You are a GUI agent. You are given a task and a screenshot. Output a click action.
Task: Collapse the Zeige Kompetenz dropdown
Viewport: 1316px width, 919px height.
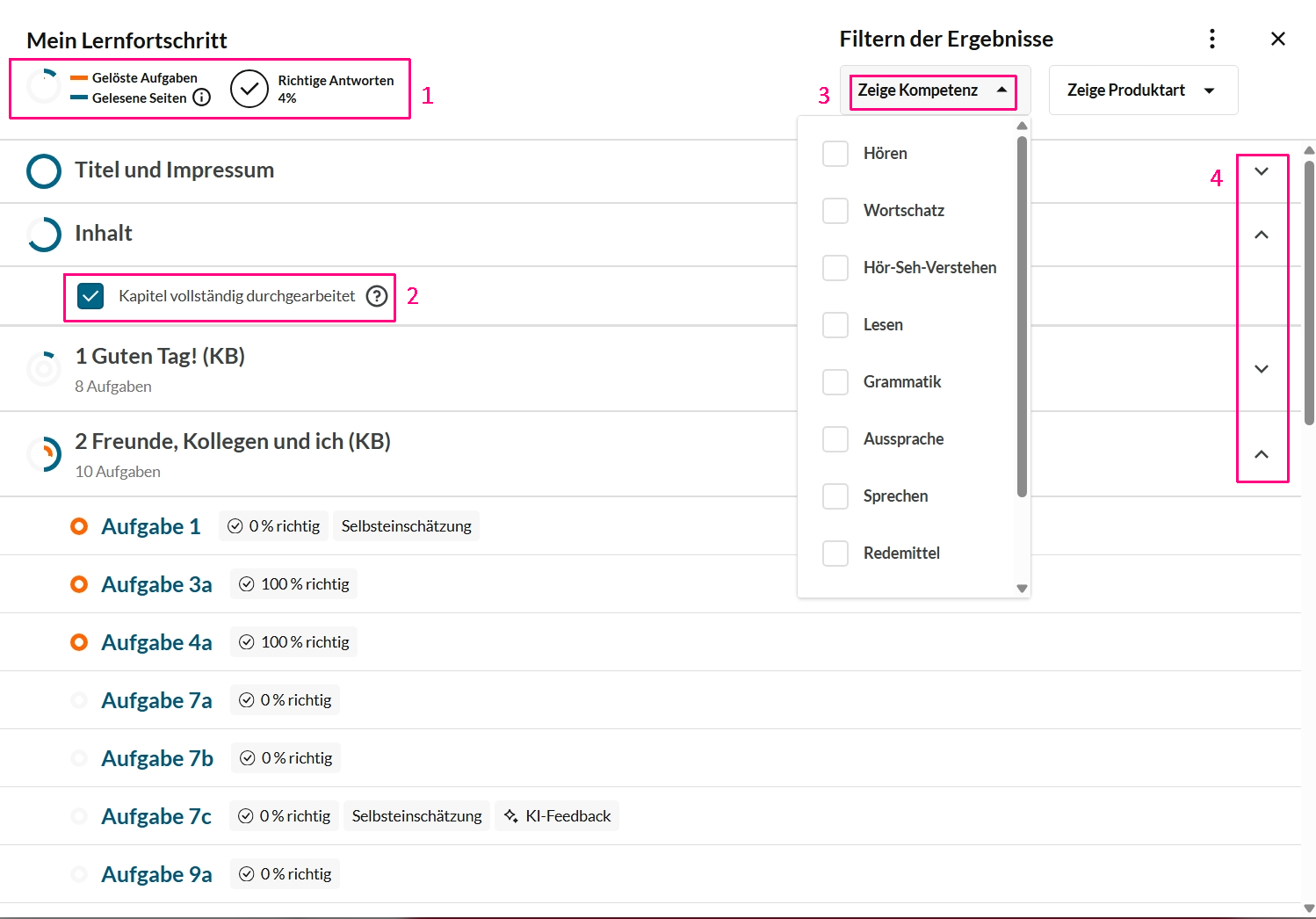(932, 90)
